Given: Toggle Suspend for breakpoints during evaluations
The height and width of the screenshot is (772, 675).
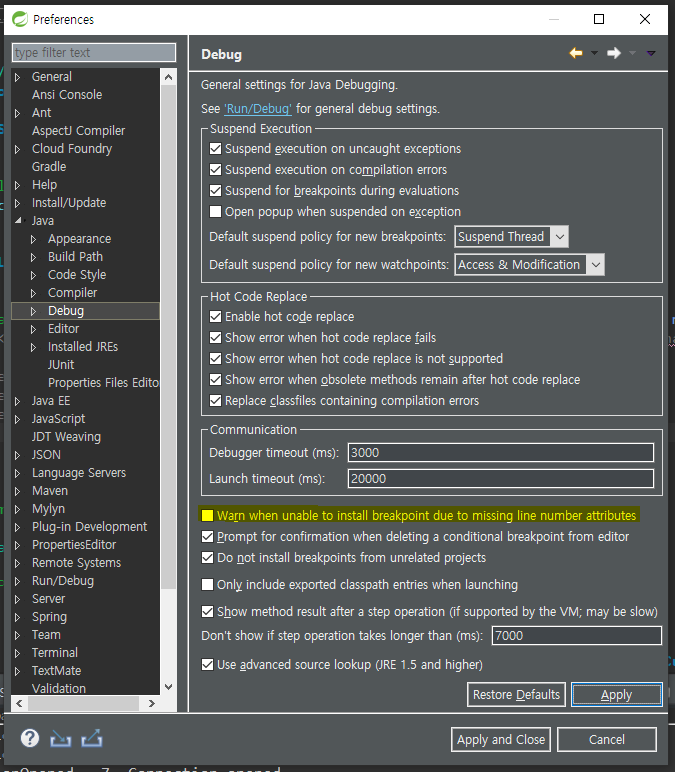Looking at the screenshot, I should [x=215, y=191].
